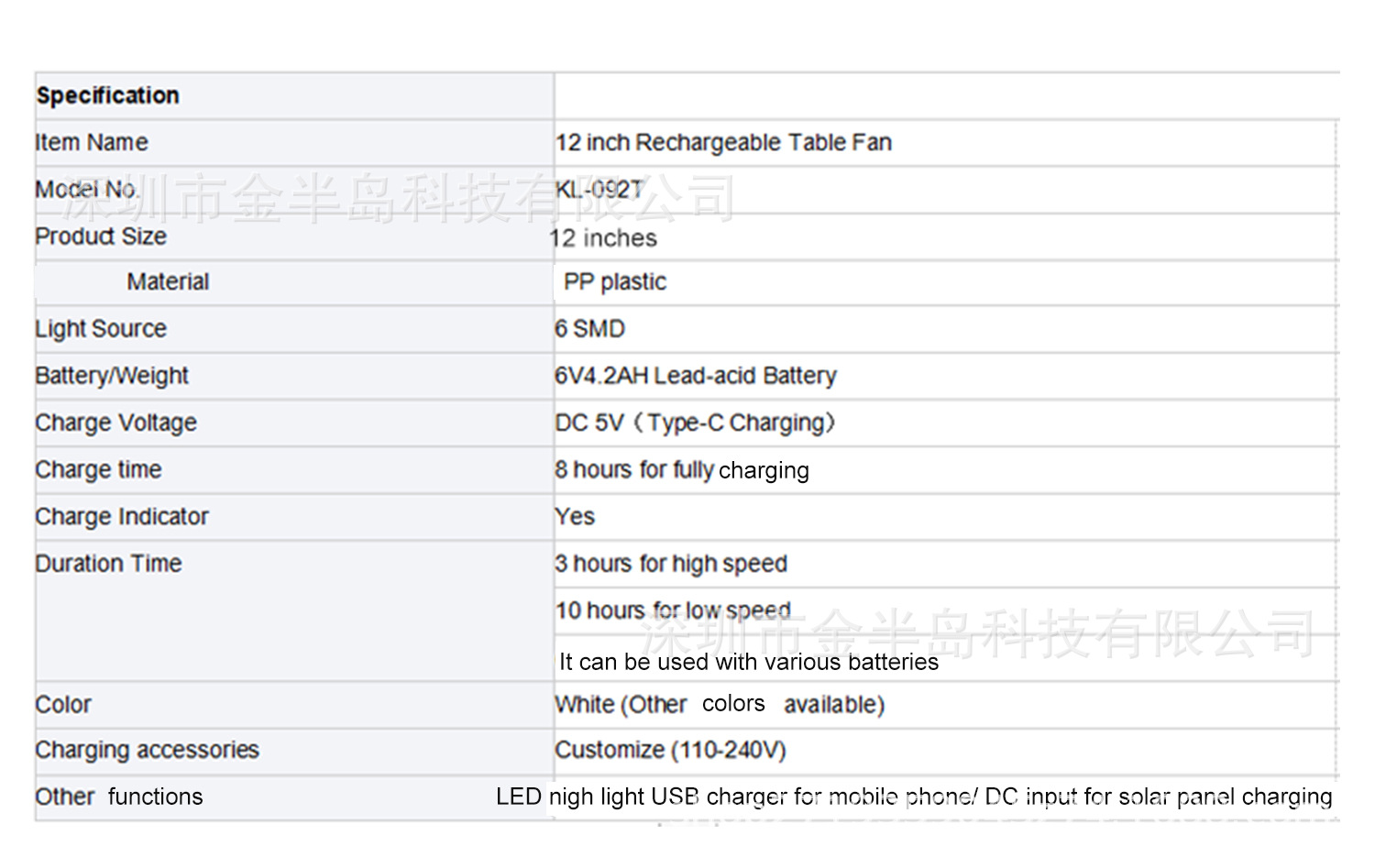Select the Light Source label
This screenshot has height=868, width=1375.
[101, 329]
